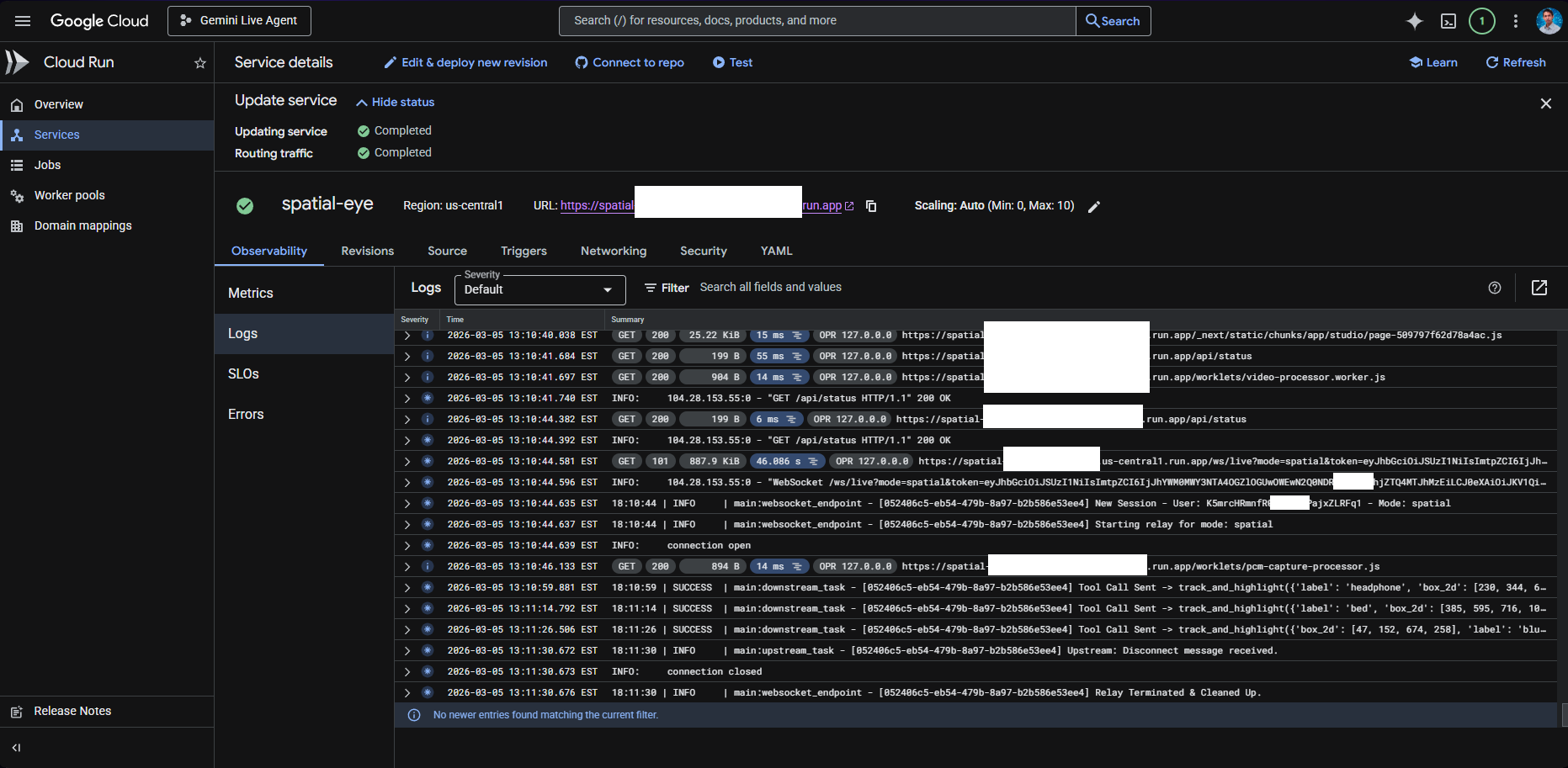The image size is (1568, 768).
Task: Click the Cloud Run product logo
Action: [x=17, y=62]
